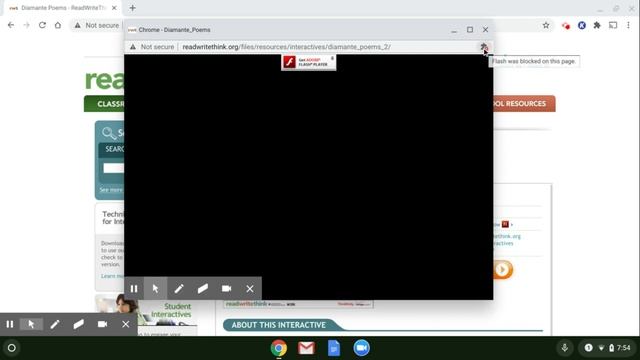The height and width of the screenshot is (360, 640).
Task: Open the status tray showing 7:54
Action: tap(608, 348)
